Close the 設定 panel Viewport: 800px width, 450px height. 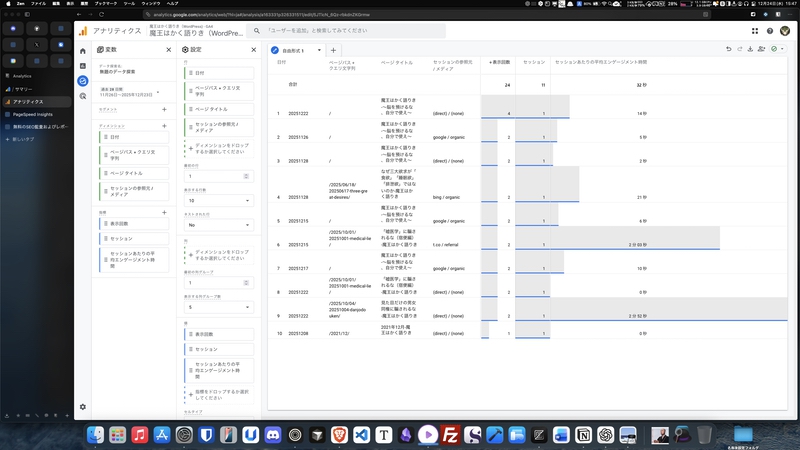253,50
